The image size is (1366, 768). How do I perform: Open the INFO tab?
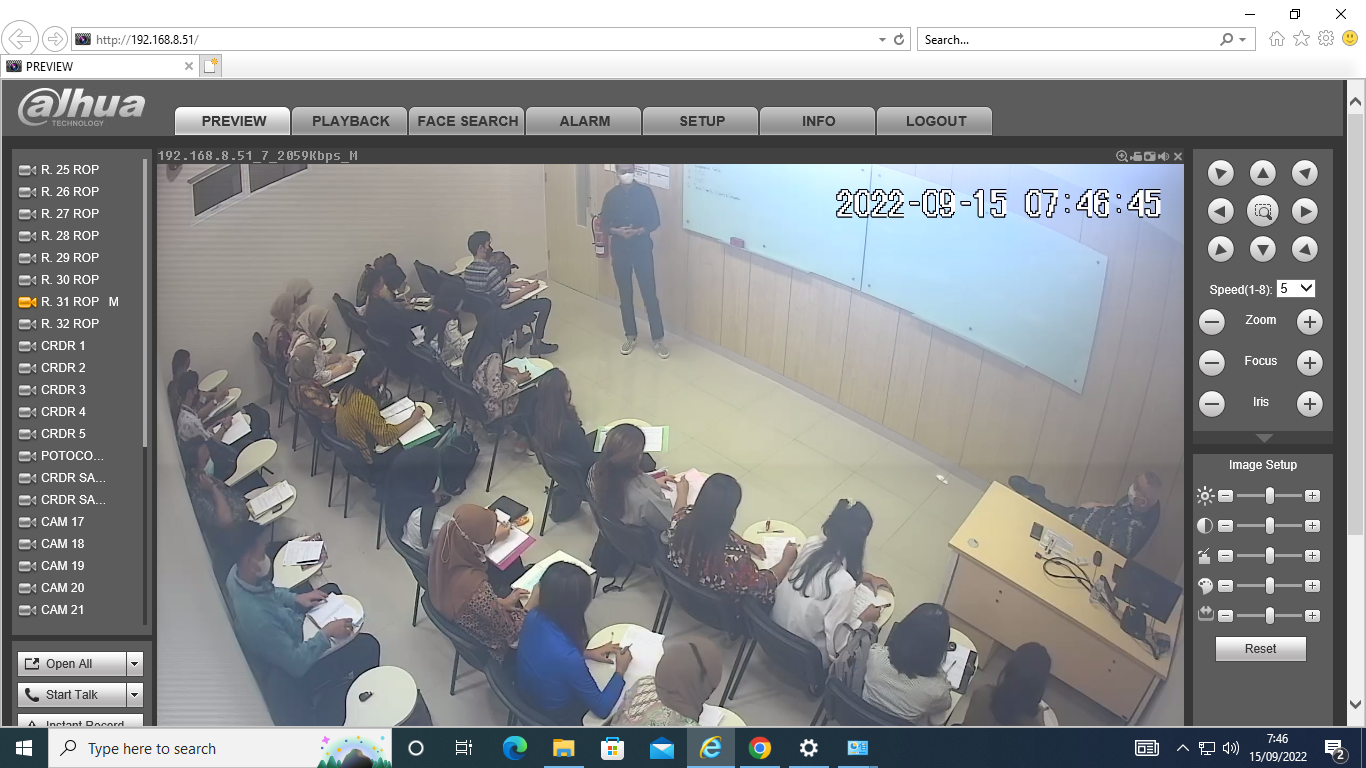pos(818,121)
